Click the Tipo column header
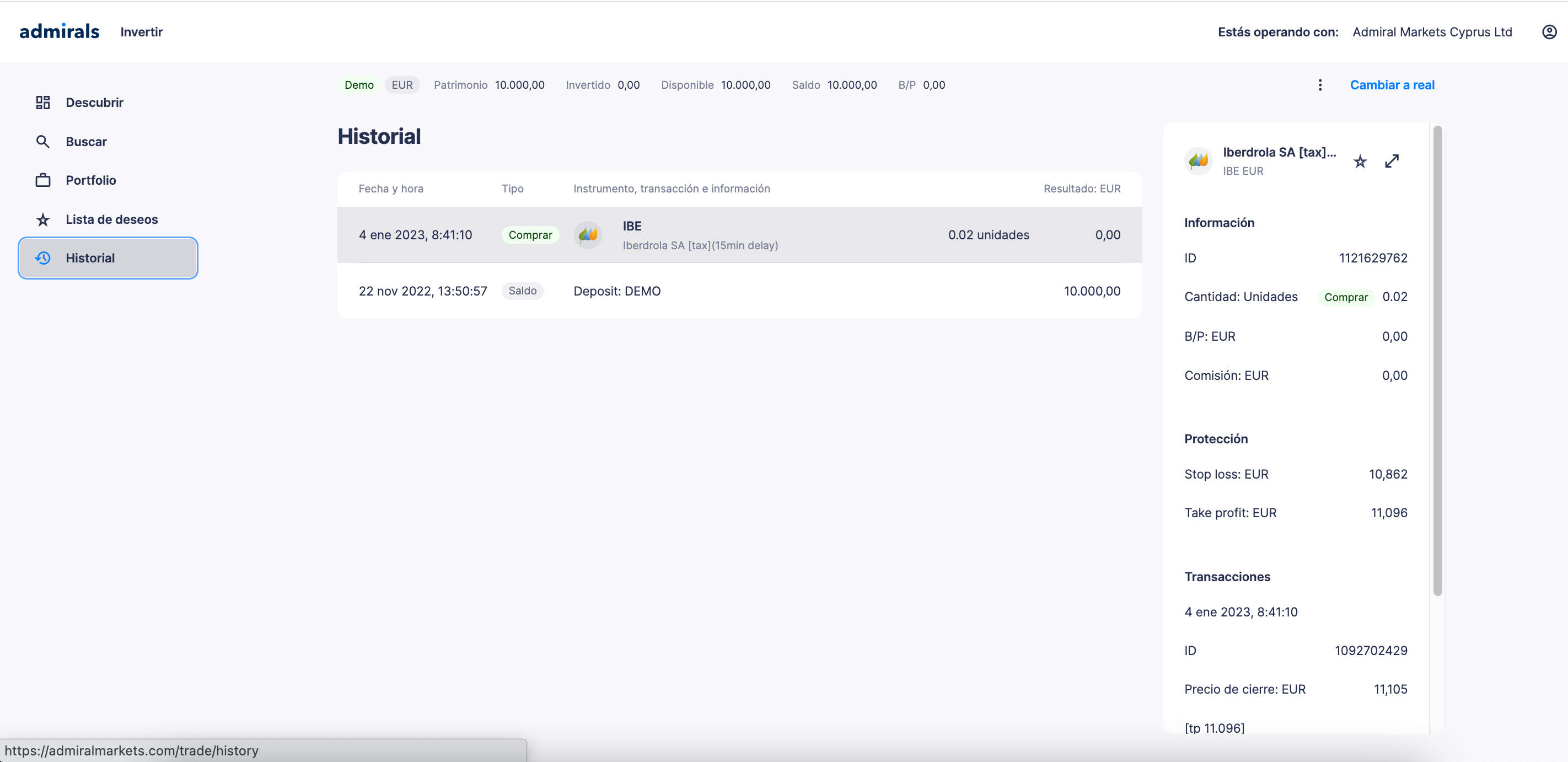Viewport: 1568px width, 762px height. click(513, 189)
